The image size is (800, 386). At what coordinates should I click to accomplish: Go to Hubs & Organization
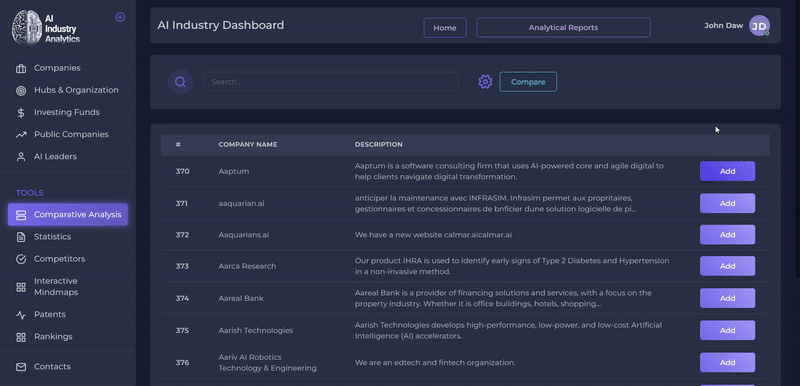click(x=76, y=90)
